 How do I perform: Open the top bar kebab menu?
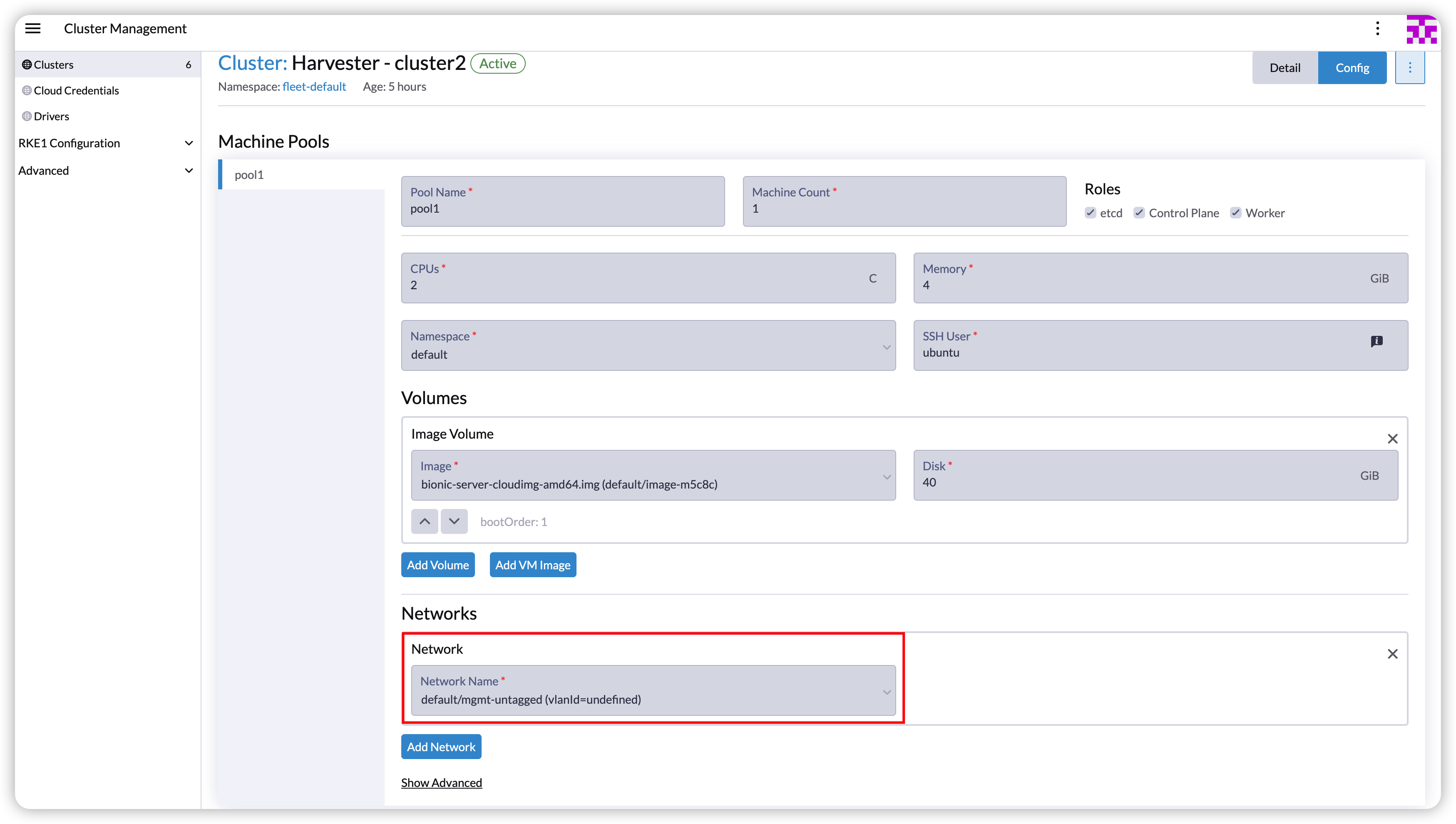point(1377,28)
